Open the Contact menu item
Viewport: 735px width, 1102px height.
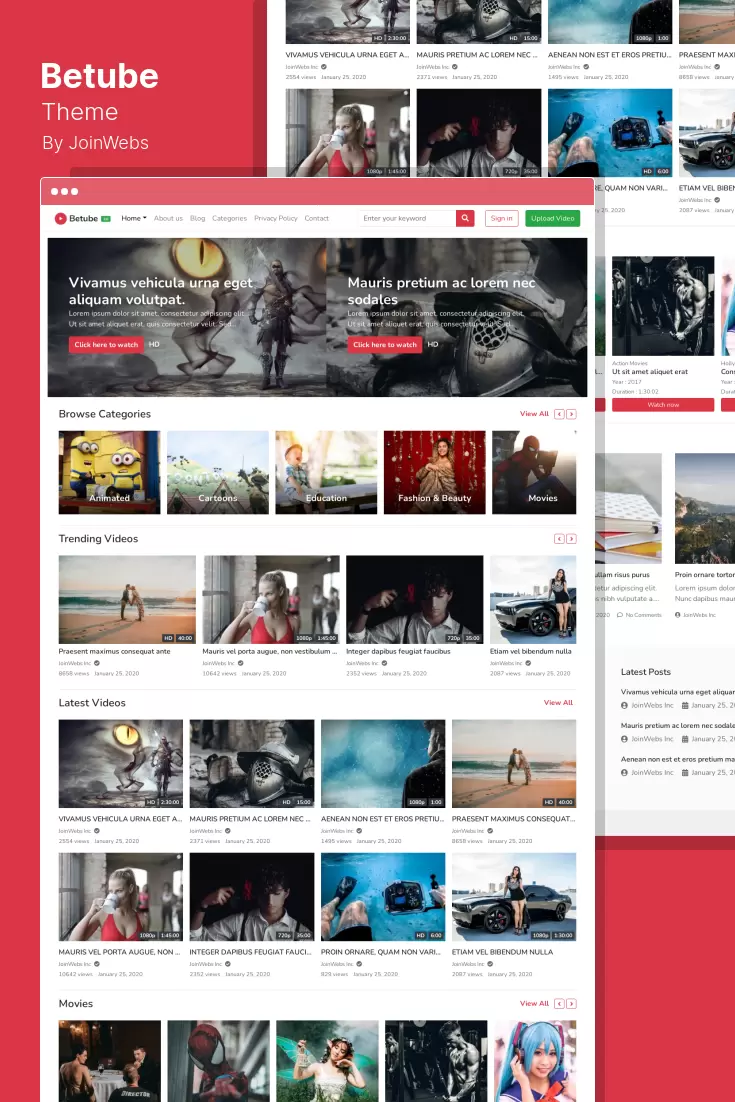pyautogui.click(x=316, y=219)
